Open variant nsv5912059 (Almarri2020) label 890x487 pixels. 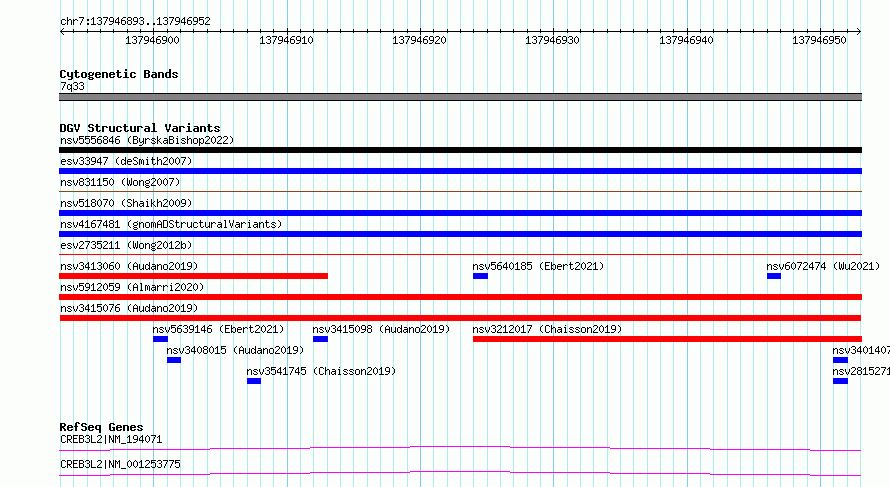tap(132, 287)
